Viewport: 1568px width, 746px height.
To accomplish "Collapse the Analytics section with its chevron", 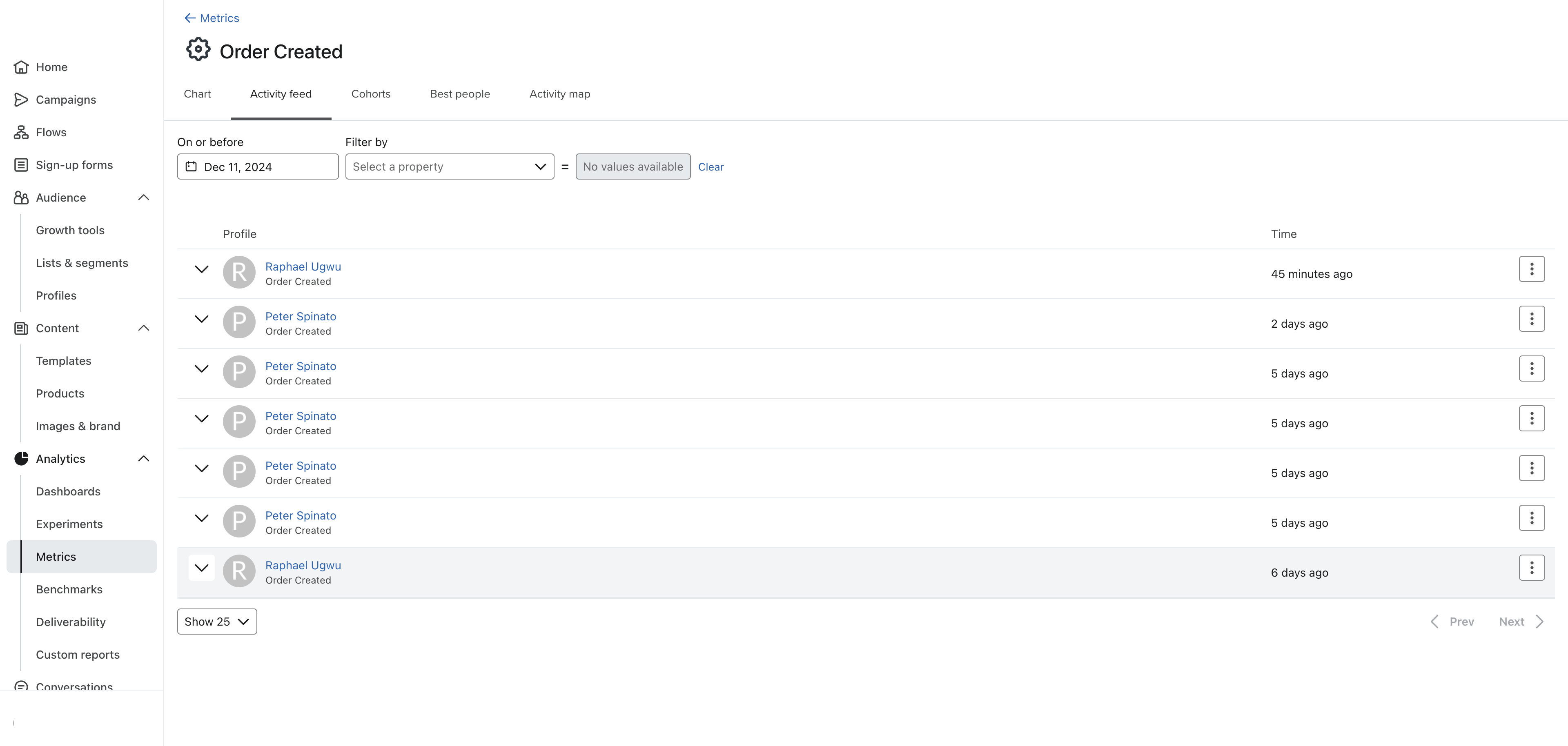I will (144, 458).
